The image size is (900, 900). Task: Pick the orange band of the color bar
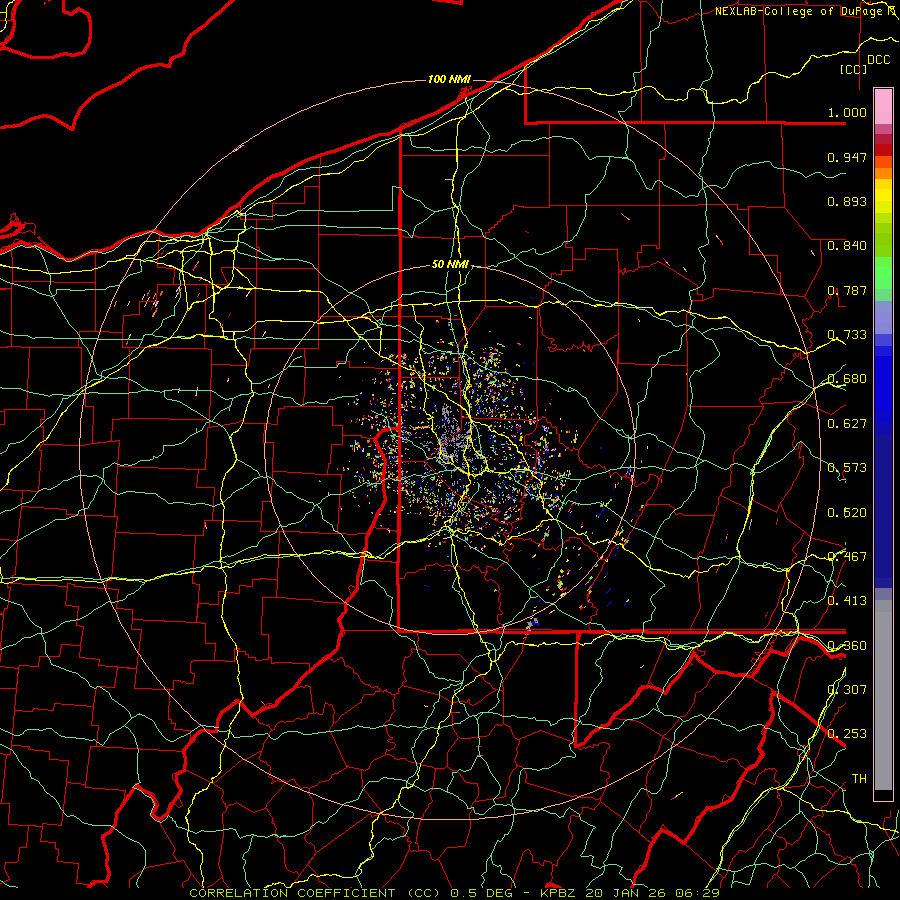(883, 173)
